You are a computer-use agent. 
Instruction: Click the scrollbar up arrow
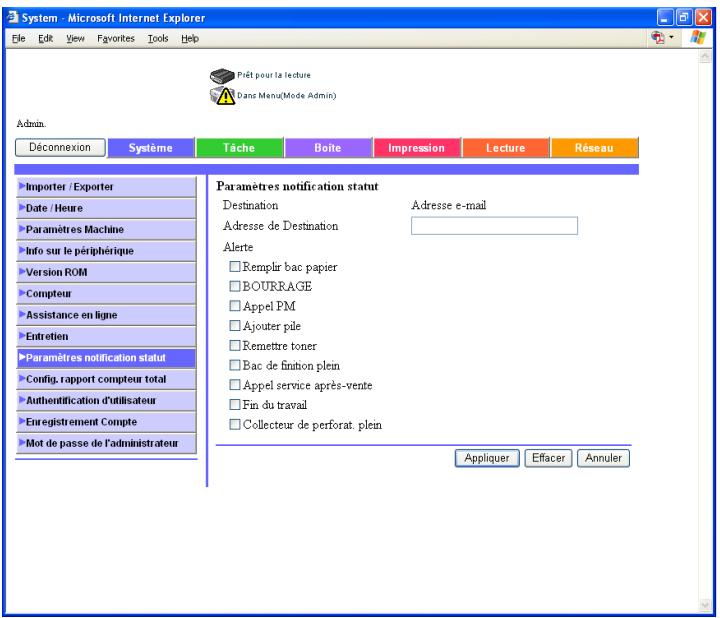[x=705, y=56]
